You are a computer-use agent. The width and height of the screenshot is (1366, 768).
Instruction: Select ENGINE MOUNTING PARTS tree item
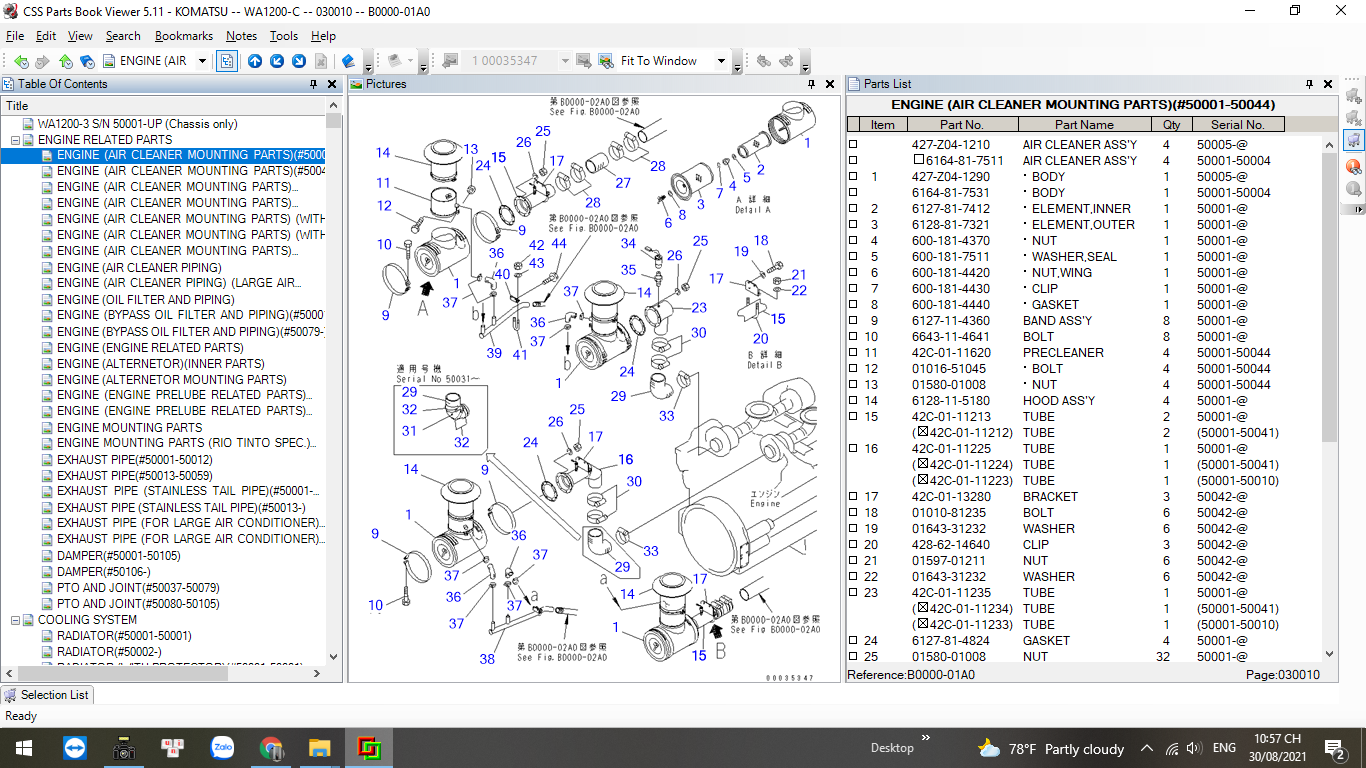click(129, 428)
